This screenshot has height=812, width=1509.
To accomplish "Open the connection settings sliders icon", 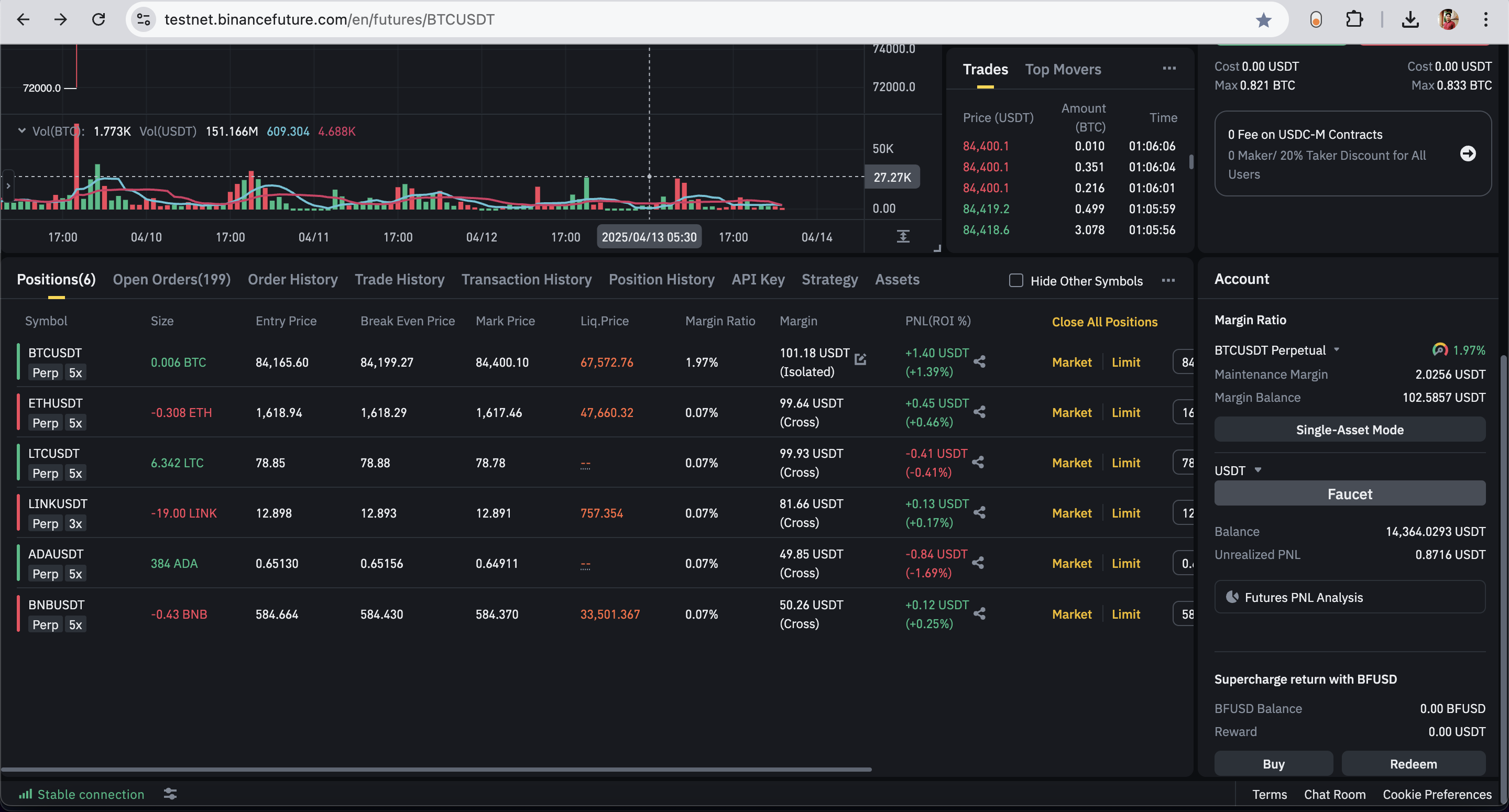I will (x=170, y=794).
